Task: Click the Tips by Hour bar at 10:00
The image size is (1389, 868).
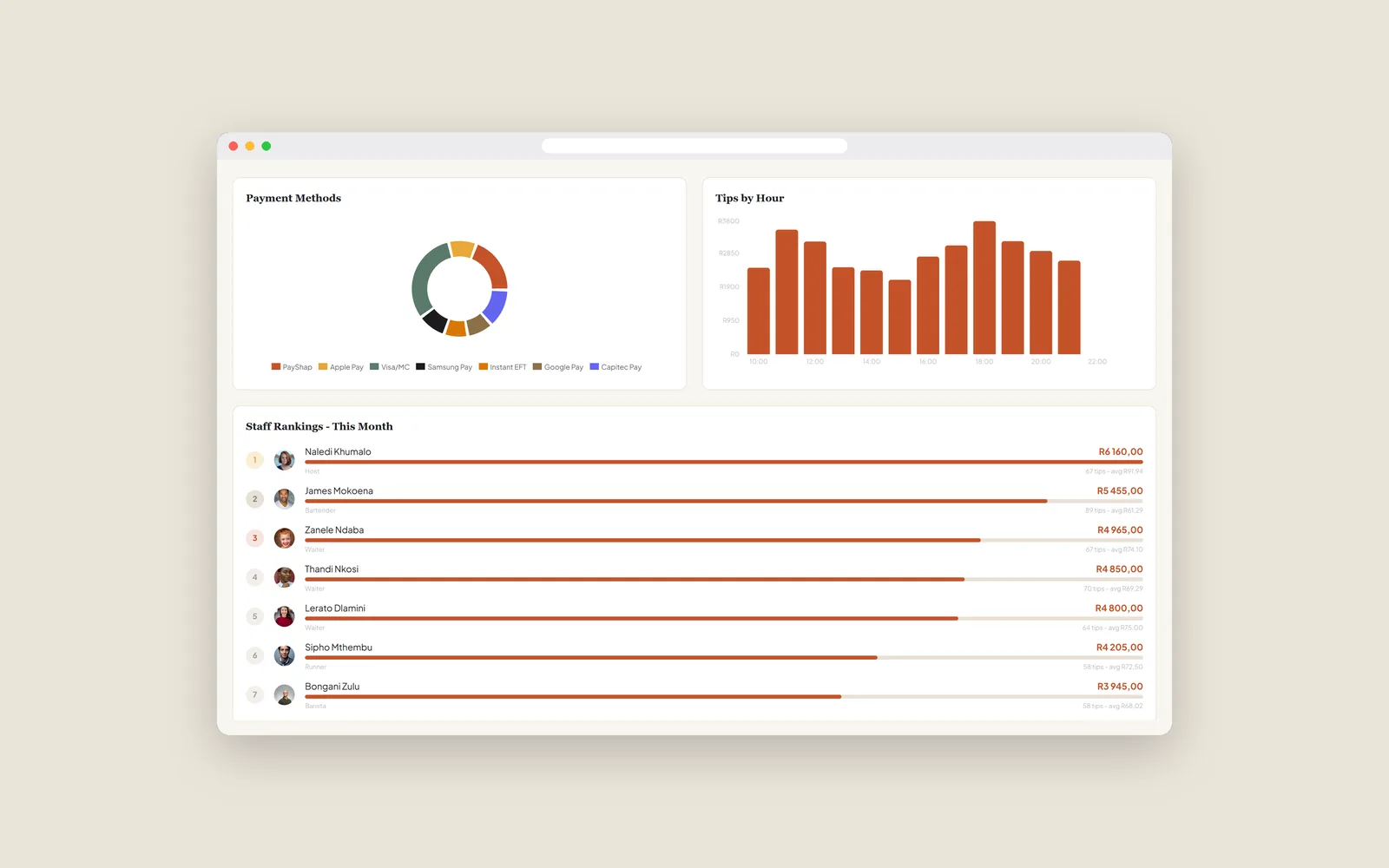Action: (x=759, y=311)
